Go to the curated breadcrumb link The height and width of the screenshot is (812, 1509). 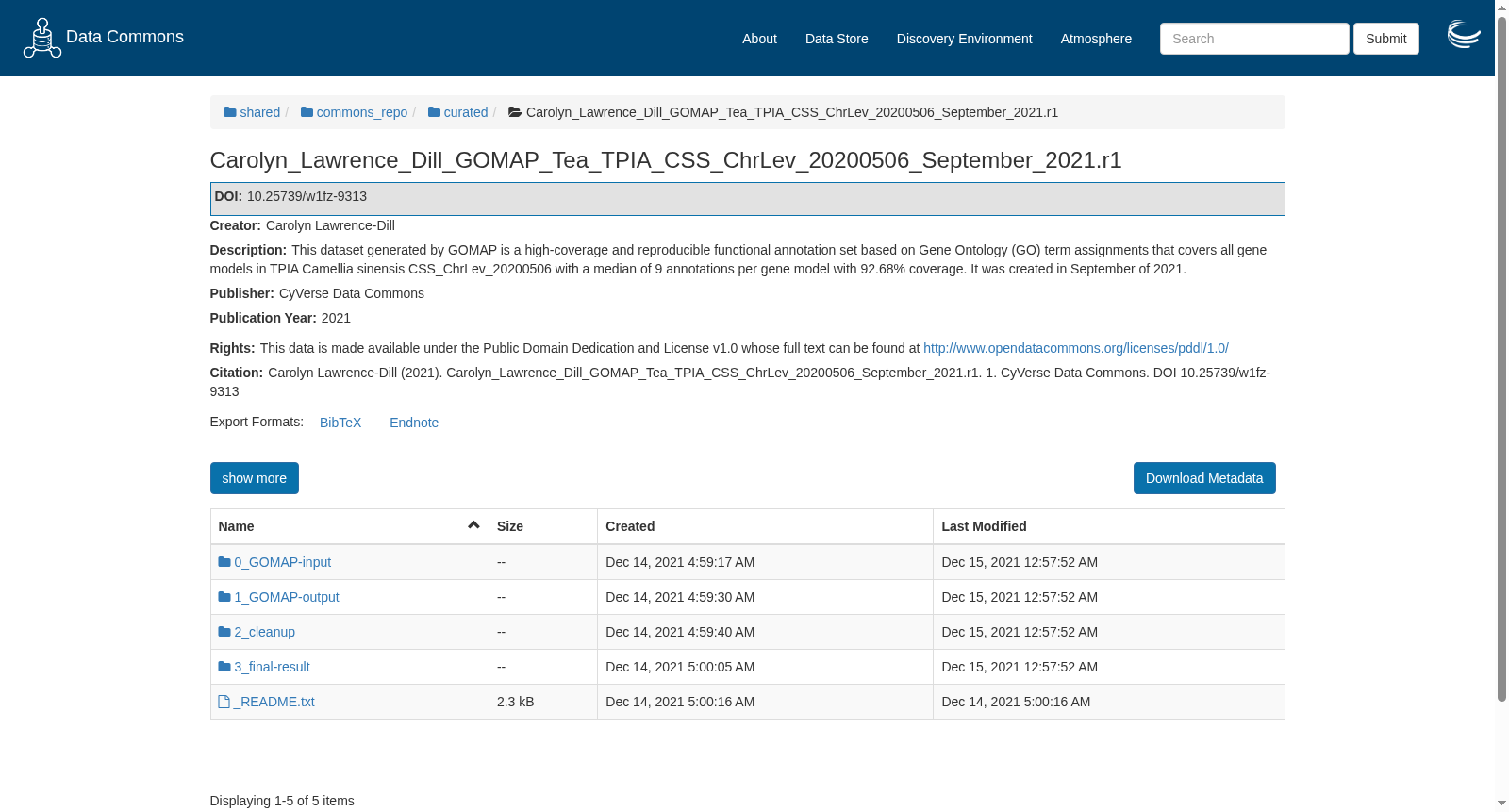point(466,112)
